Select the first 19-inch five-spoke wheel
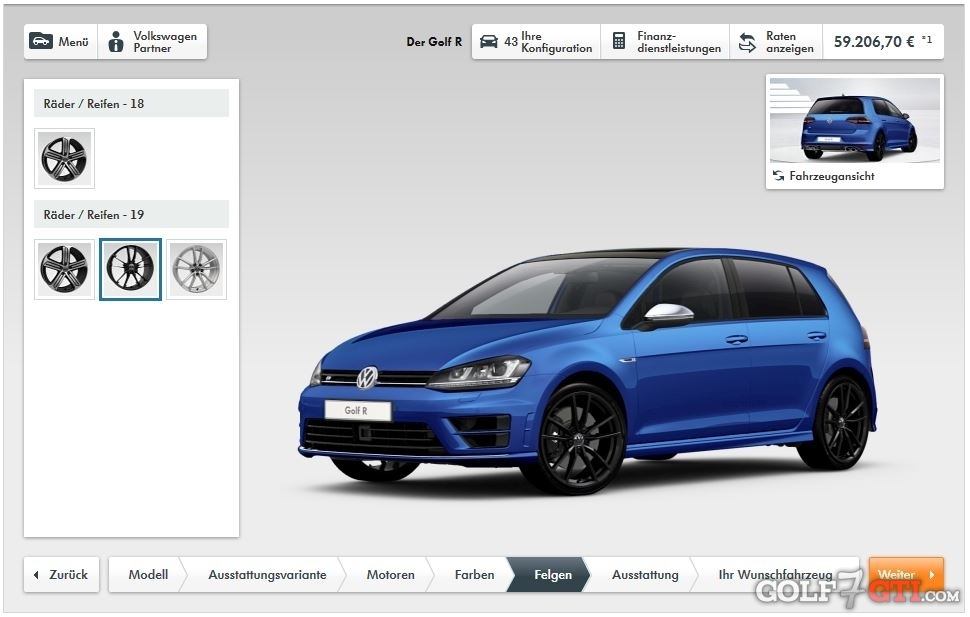 tap(64, 269)
